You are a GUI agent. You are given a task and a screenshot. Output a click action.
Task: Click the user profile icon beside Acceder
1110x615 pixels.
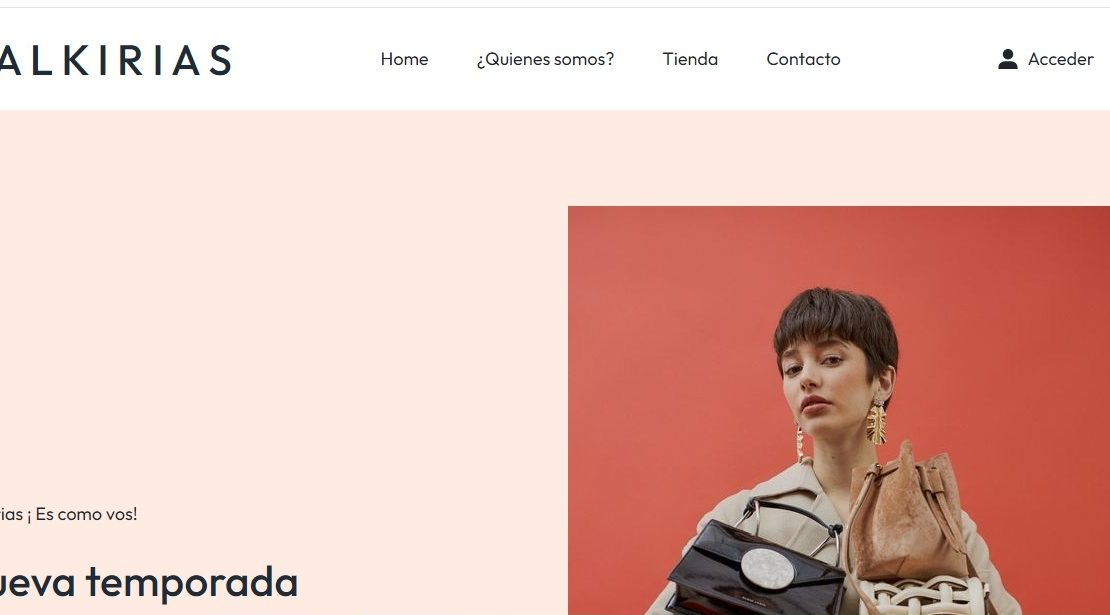1007,59
